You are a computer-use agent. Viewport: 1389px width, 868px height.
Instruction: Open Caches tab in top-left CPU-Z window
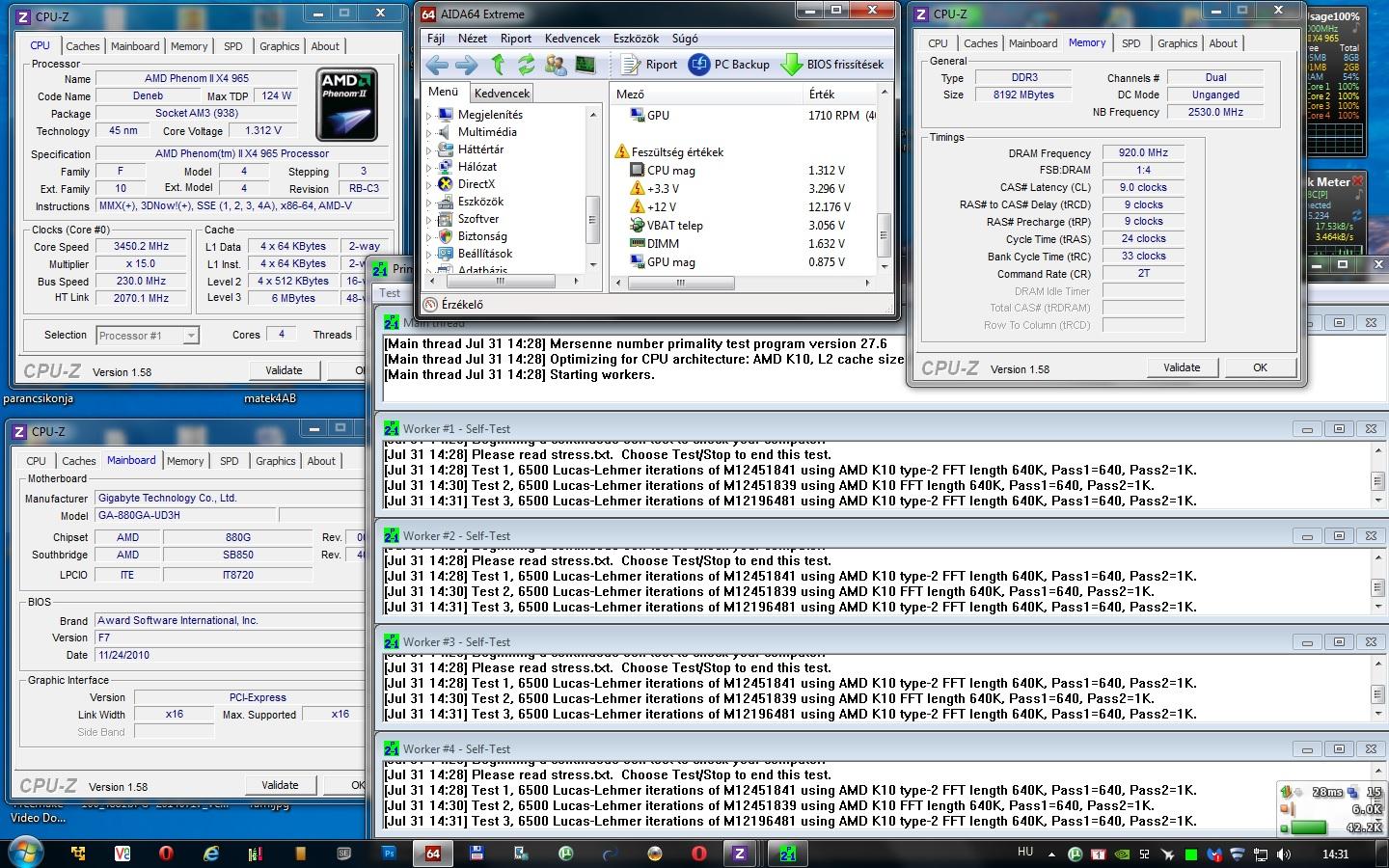tap(83, 46)
